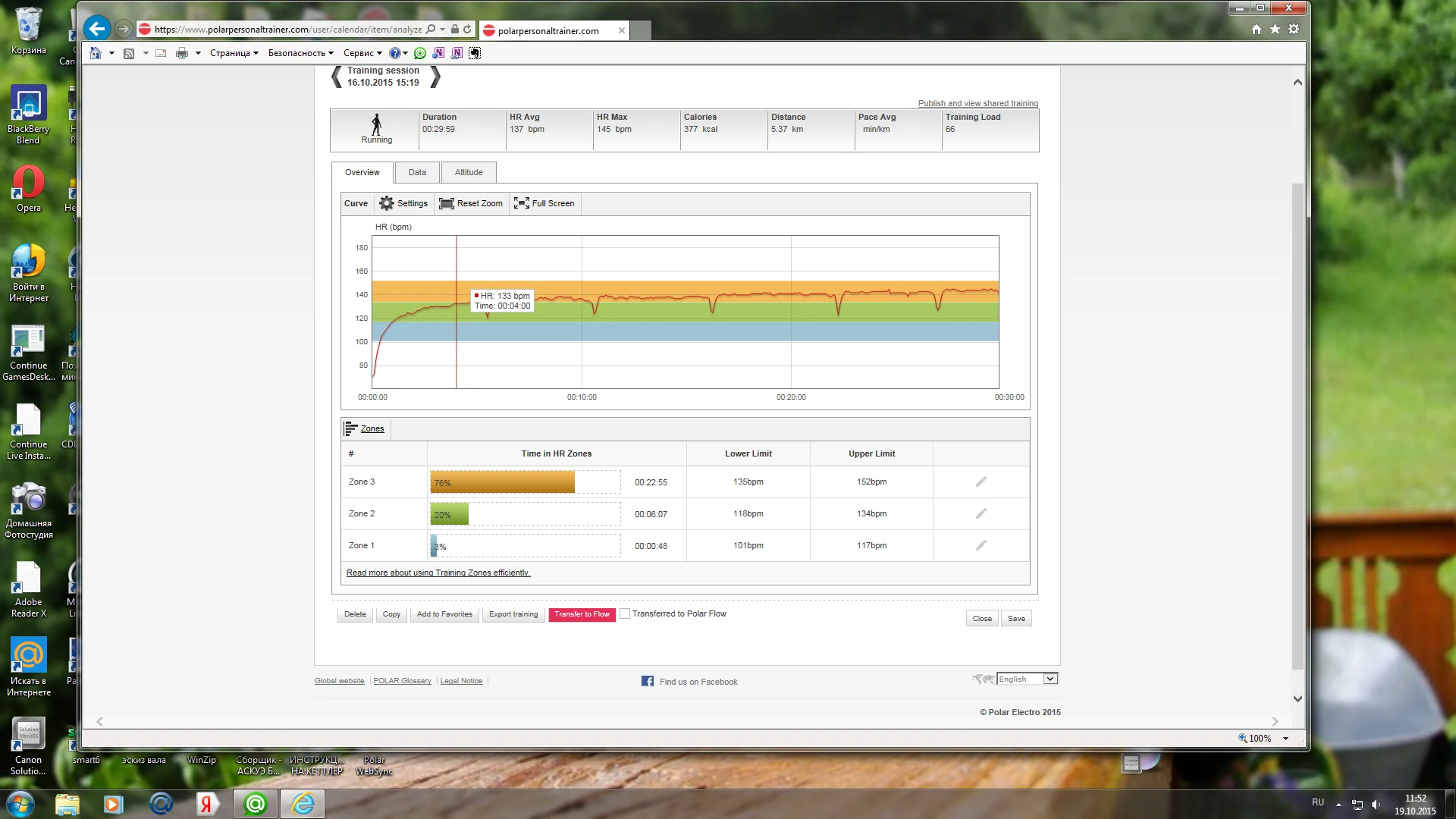Click the Transfer to Flow button

coord(582,615)
